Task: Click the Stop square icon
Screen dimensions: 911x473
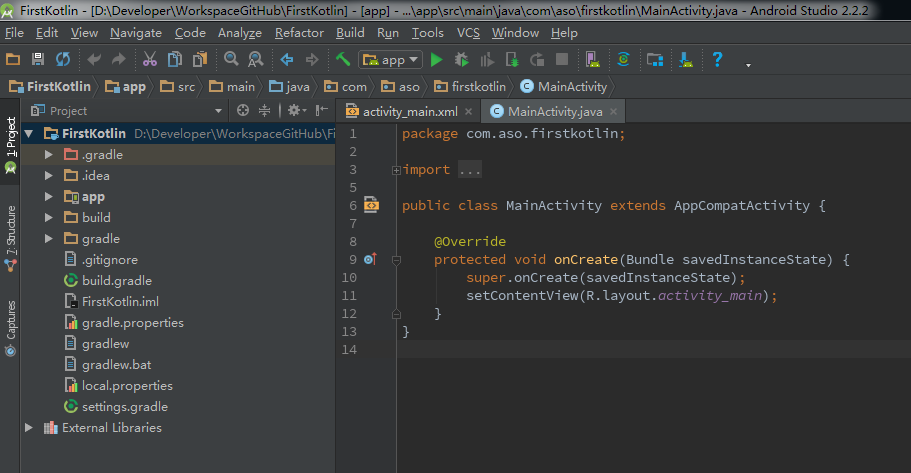Action: coord(562,59)
